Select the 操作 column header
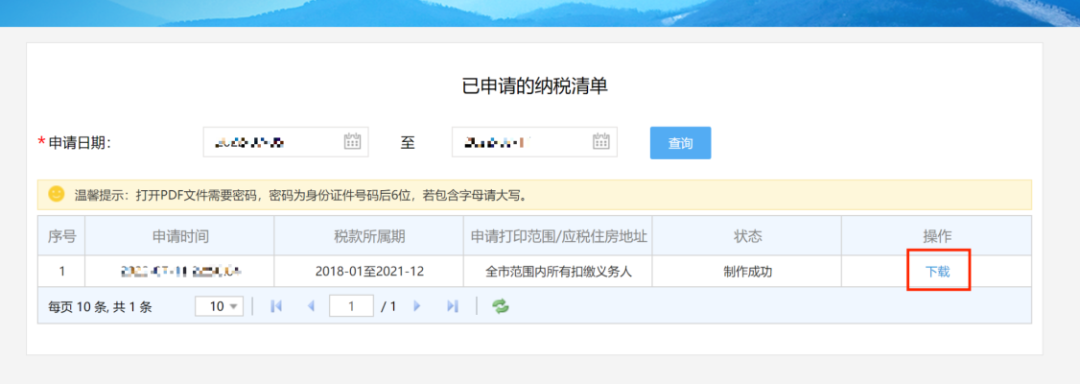The width and height of the screenshot is (1080, 384). 937,236
